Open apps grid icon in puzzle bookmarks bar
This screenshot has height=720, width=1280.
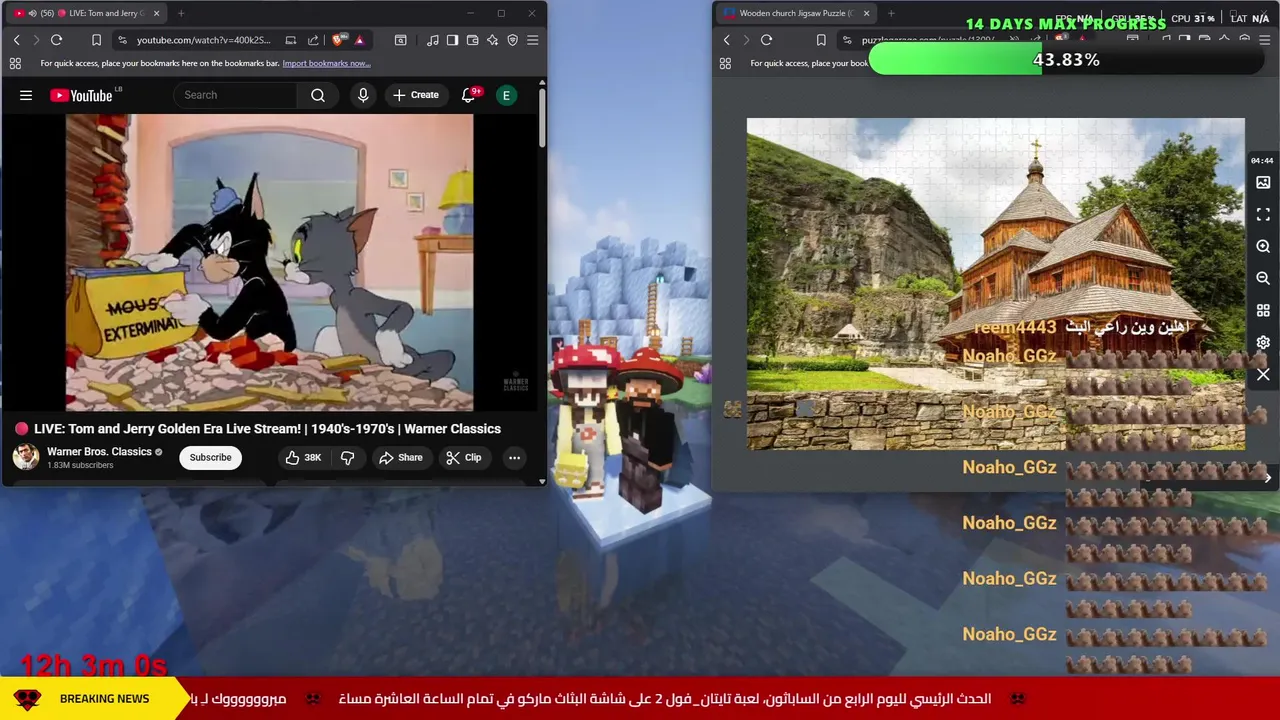[x=725, y=63]
